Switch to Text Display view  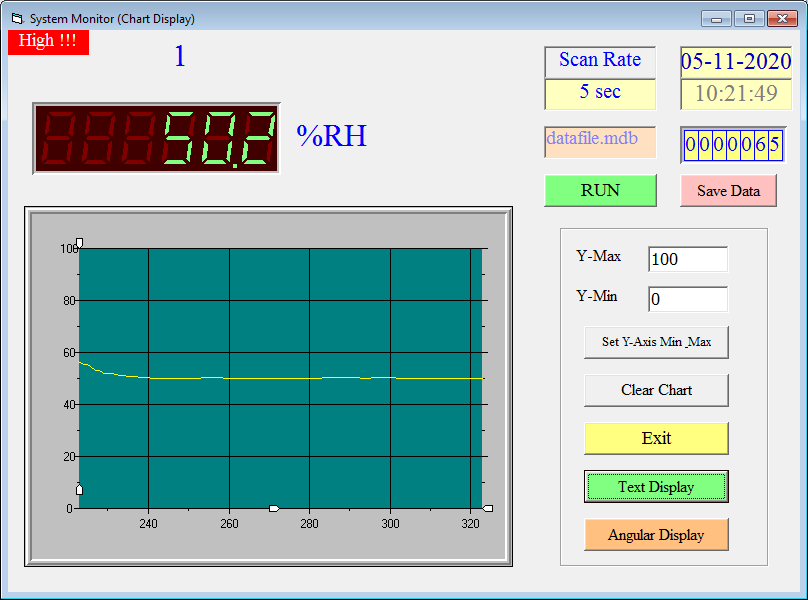[656, 487]
